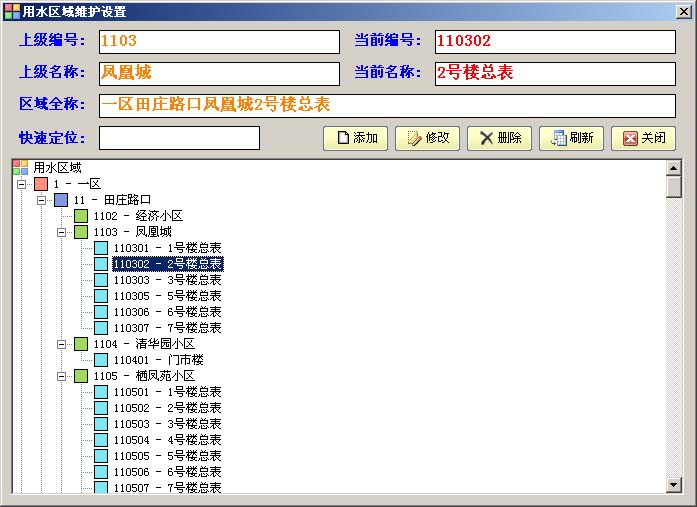Collapse the 1104 - 清华园小区 node
The height and width of the screenshot is (507, 697).
point(61,344)
